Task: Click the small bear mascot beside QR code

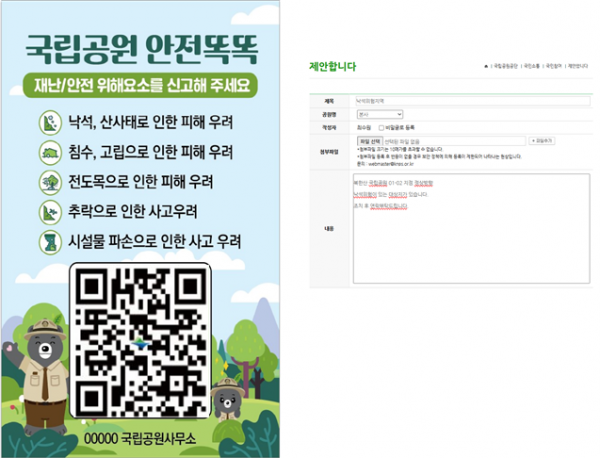Action: 228,398
